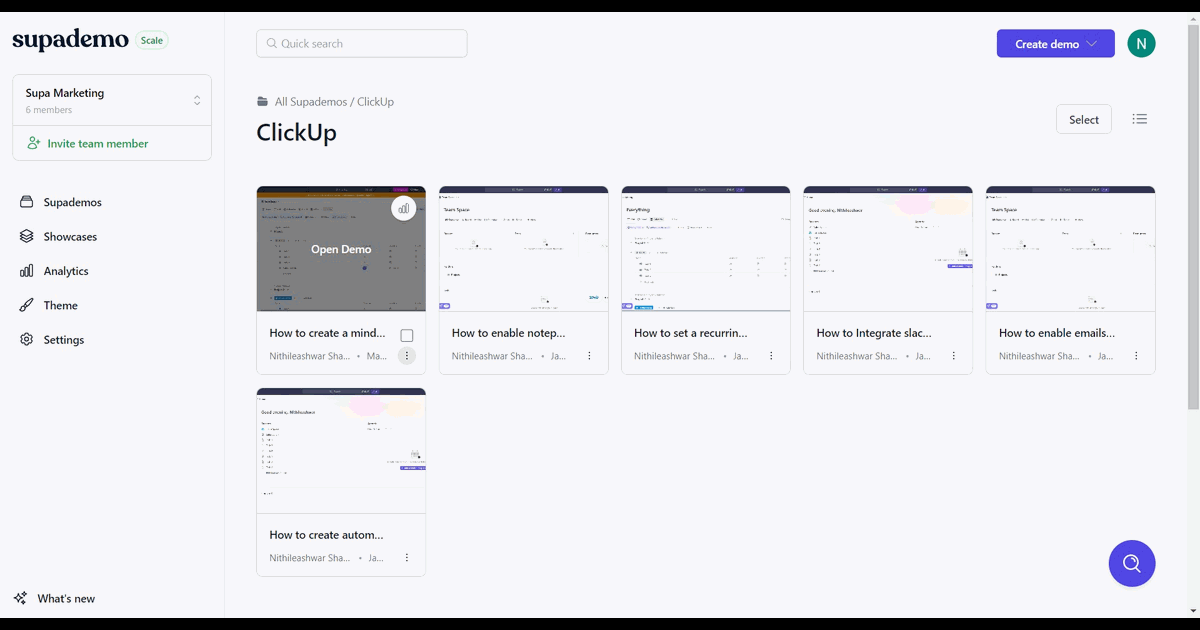Image resolution: width=1200 pixels, height=630 pixels.
Task: Click the add-person invite icon
Action: point(34,143)
